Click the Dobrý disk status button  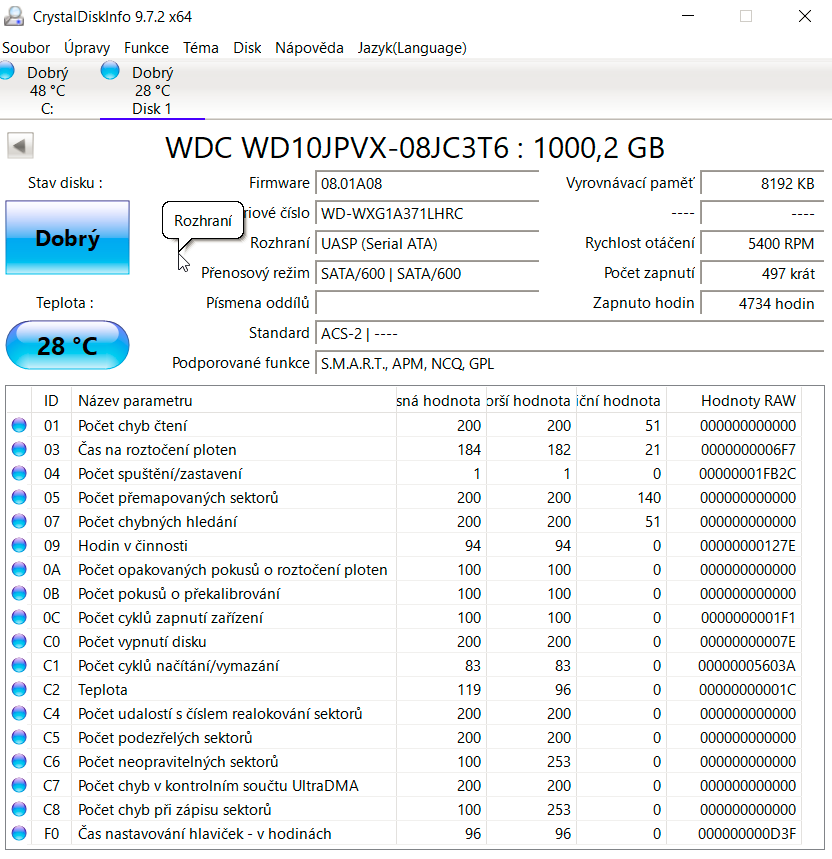click(67, 237)
